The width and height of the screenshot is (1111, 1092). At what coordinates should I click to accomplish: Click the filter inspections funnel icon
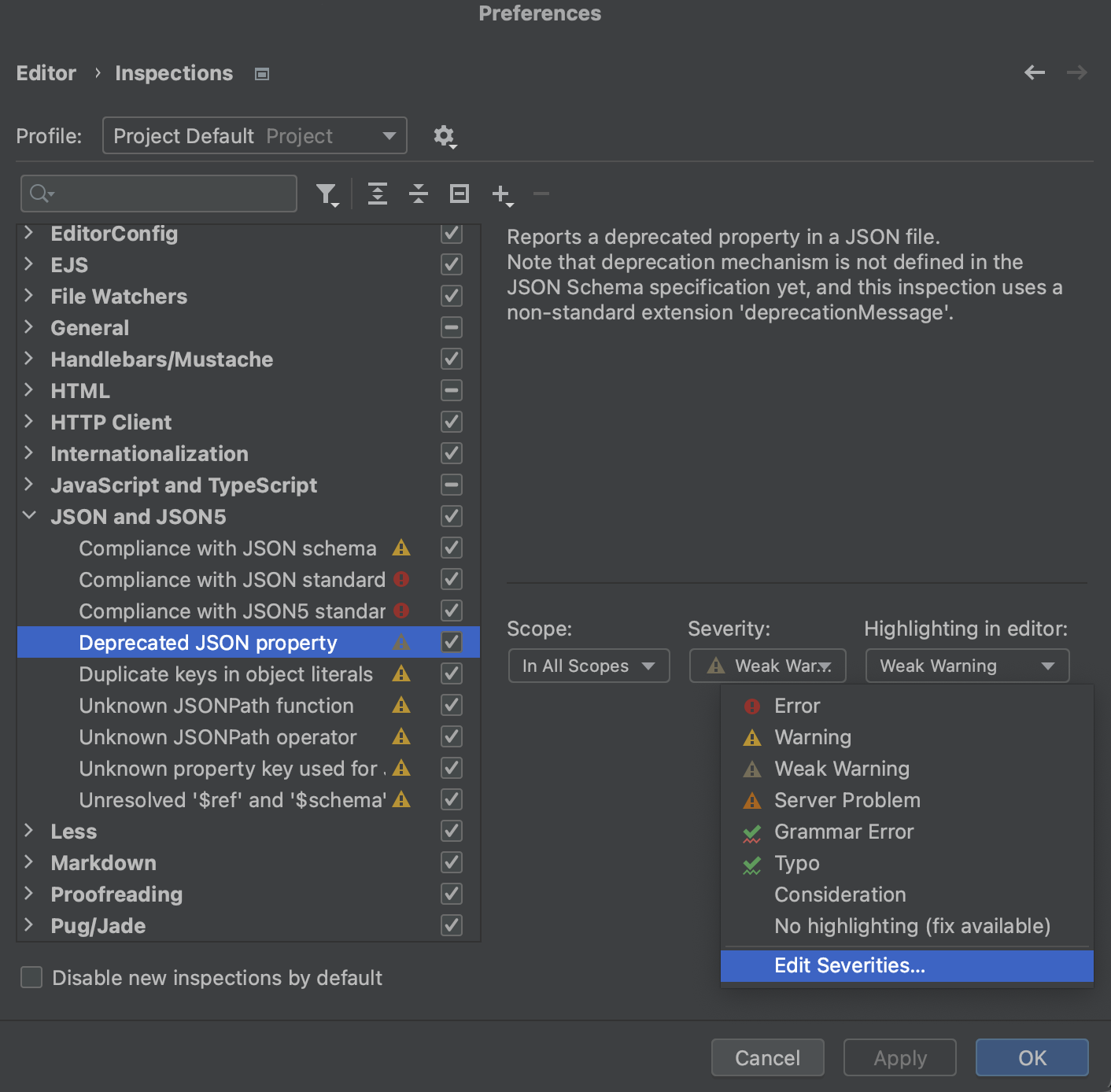(x=326, y=194)
